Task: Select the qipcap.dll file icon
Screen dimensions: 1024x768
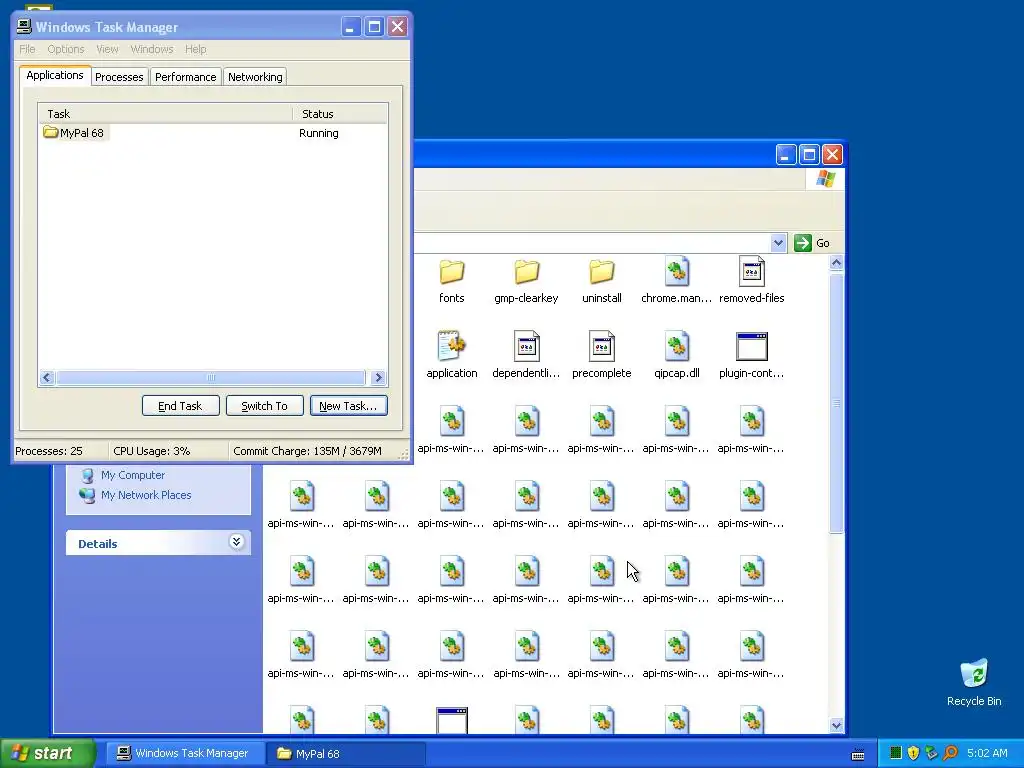Action: (x=677, y=346)
